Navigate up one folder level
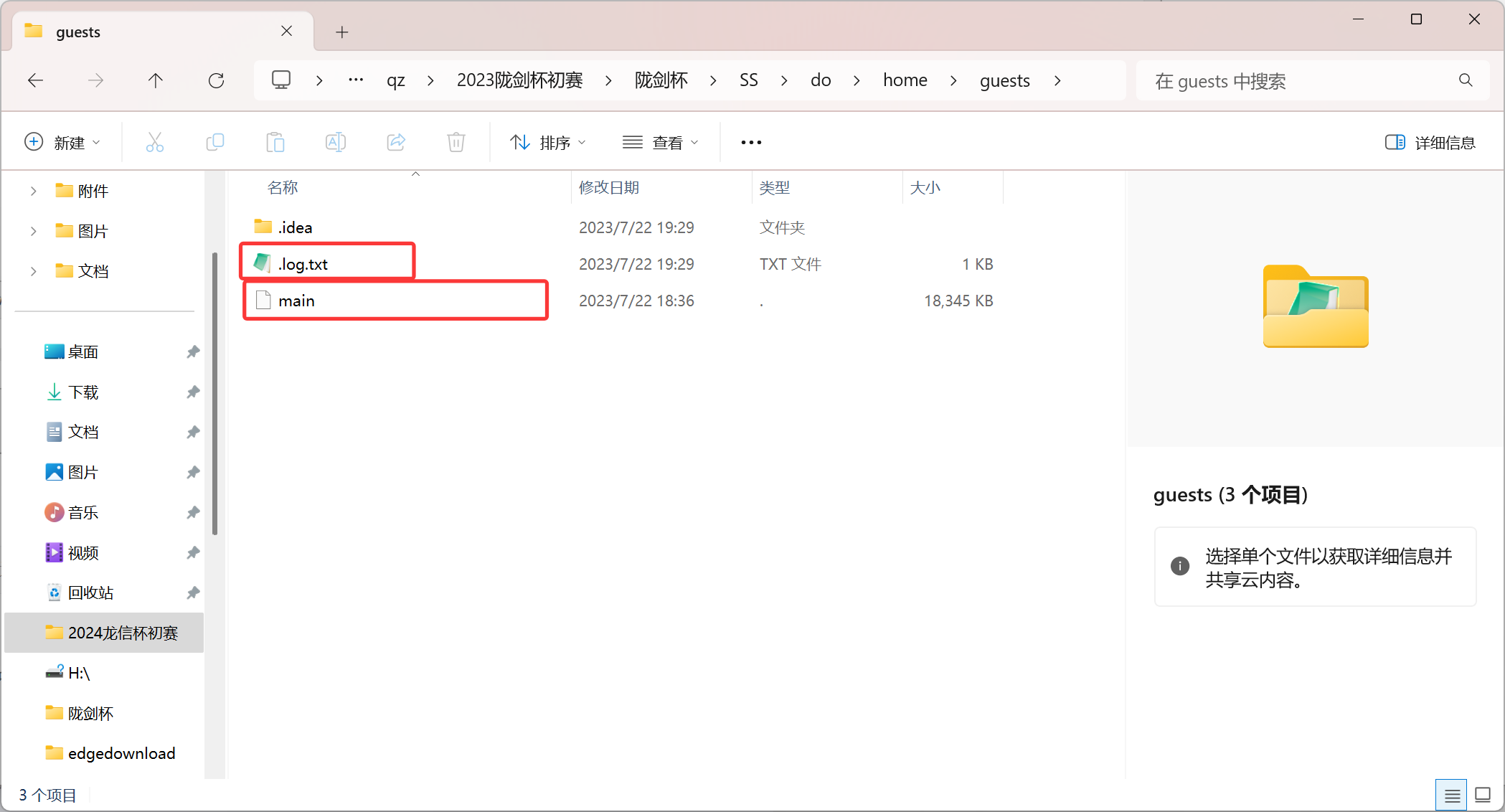1505x812 pixels. click(x=155, y=80)
